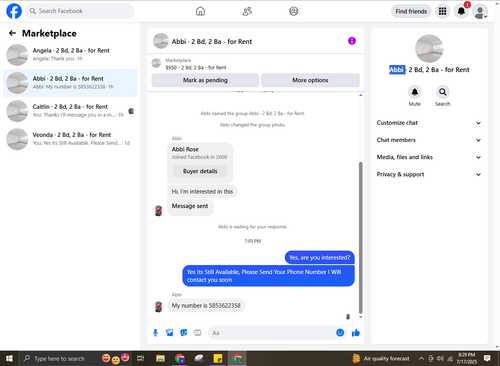The height and width of the screenshot is (366, 500).
Task: Click 'Abbi is waiting for your response' text
Action: (x=252, y=227)
